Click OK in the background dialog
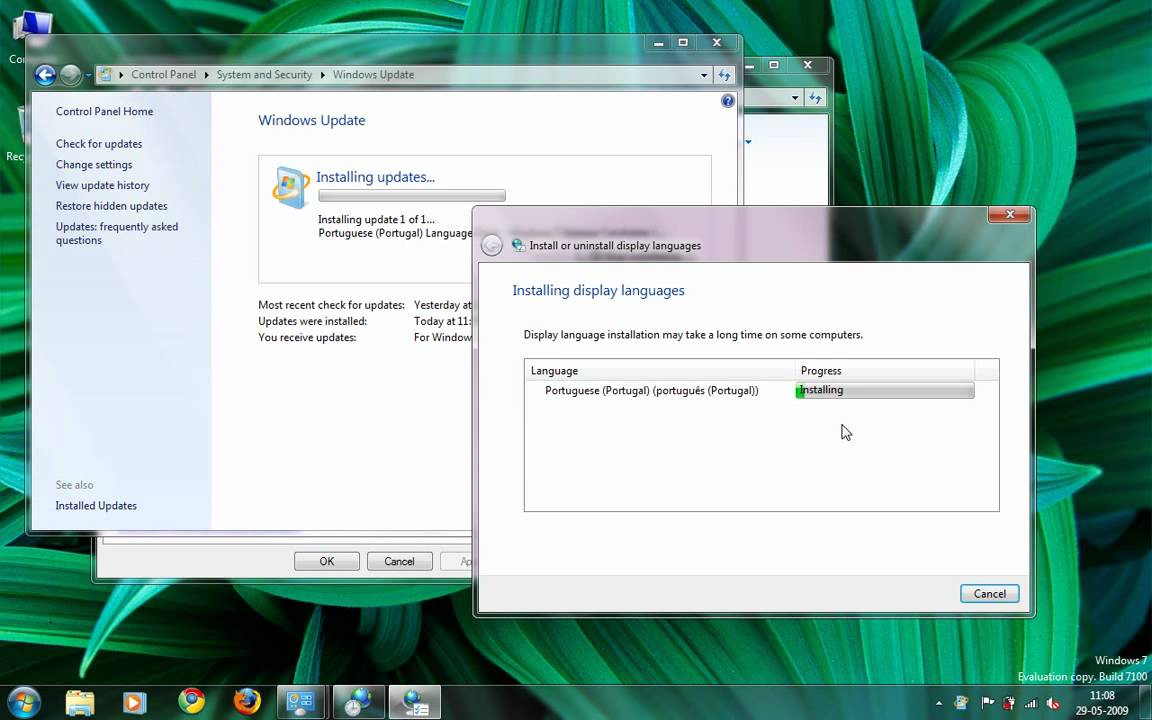 (x=327, y=561)
